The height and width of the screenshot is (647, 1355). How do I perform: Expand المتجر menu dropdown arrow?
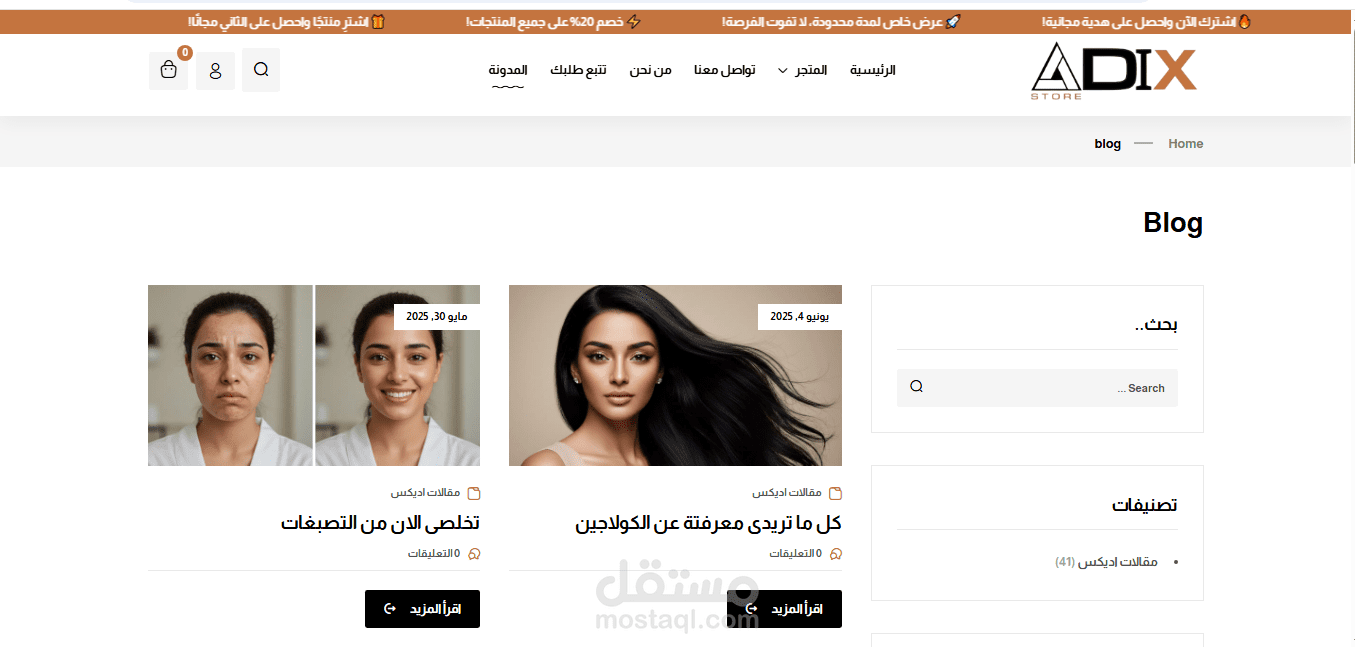coord(782,71)
